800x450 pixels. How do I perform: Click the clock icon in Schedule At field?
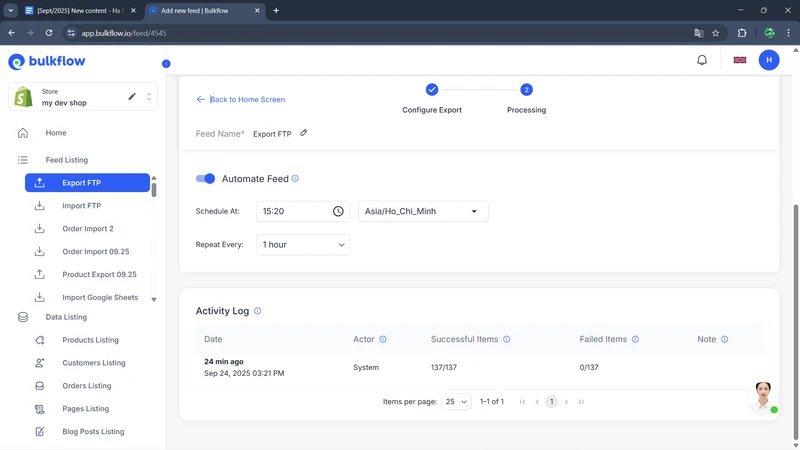(x=338, y=211)
